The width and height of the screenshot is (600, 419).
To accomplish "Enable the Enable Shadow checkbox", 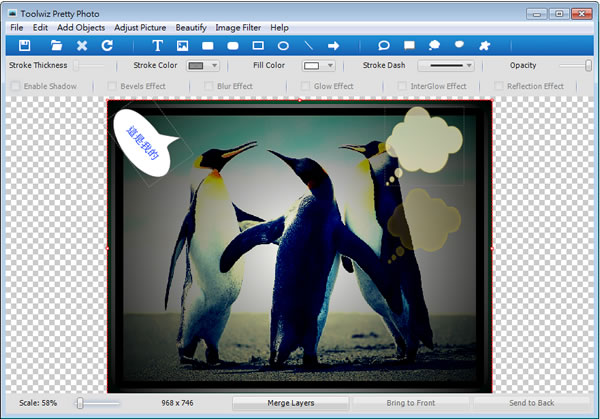I will pyautogui.click(x=15, y=87).
